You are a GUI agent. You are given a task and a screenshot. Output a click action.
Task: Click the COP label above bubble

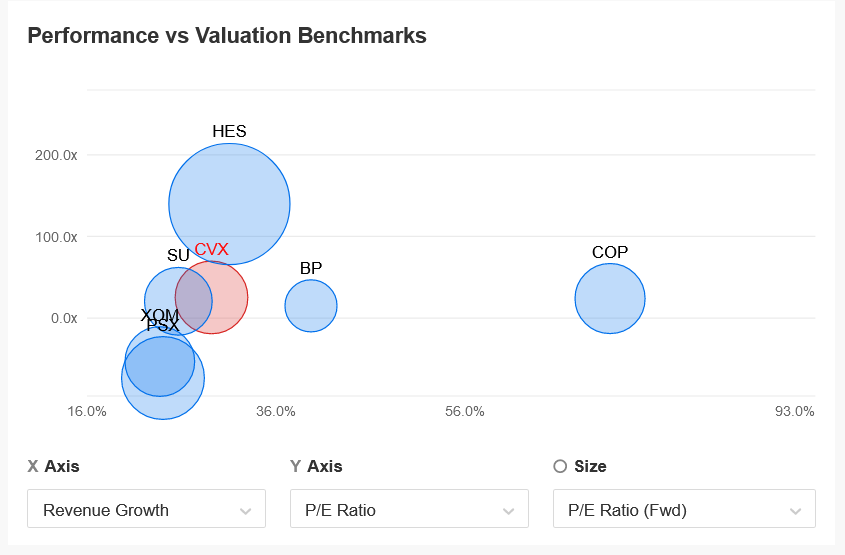click(x=610, y=252)
